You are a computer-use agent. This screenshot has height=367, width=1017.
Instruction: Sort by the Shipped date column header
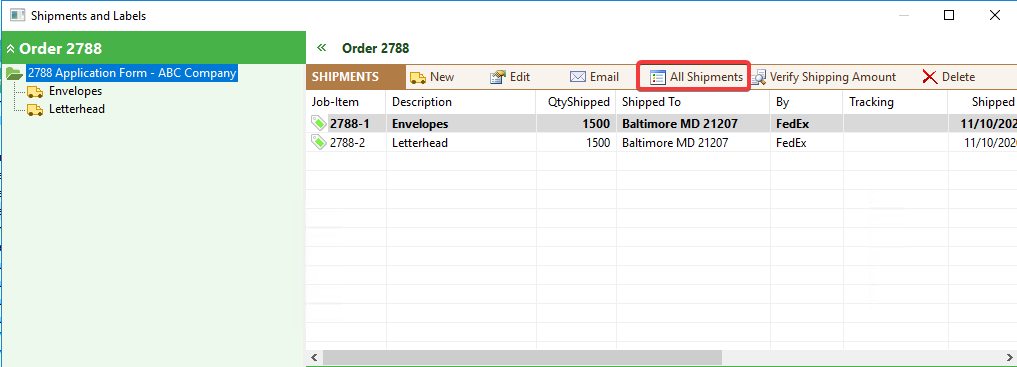(983, 102)
